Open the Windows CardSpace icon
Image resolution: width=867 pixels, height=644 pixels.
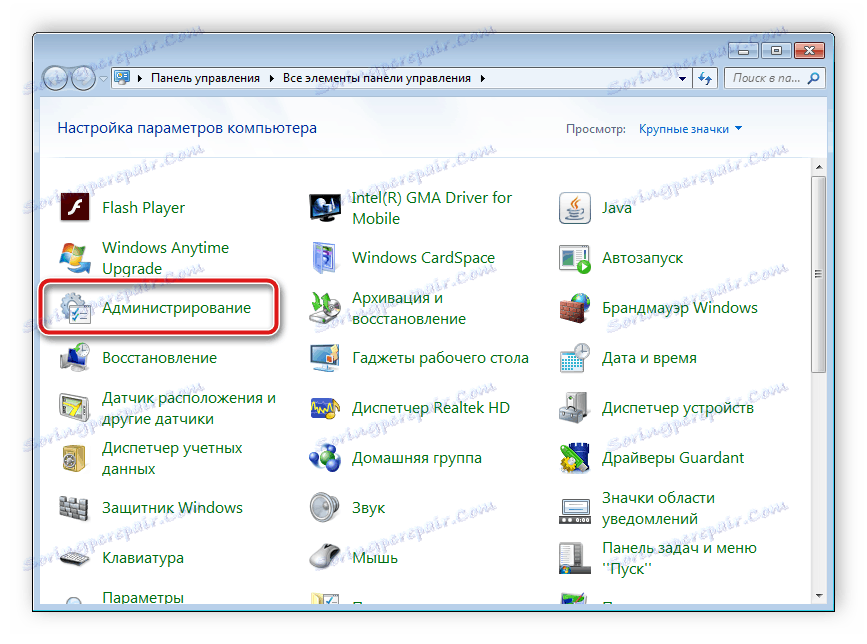[325, 258]
